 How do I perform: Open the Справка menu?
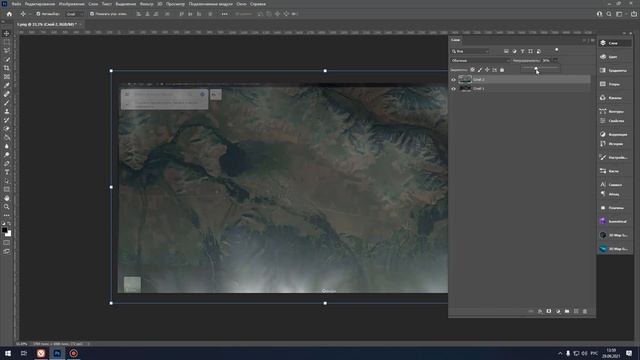pos(258,4)
